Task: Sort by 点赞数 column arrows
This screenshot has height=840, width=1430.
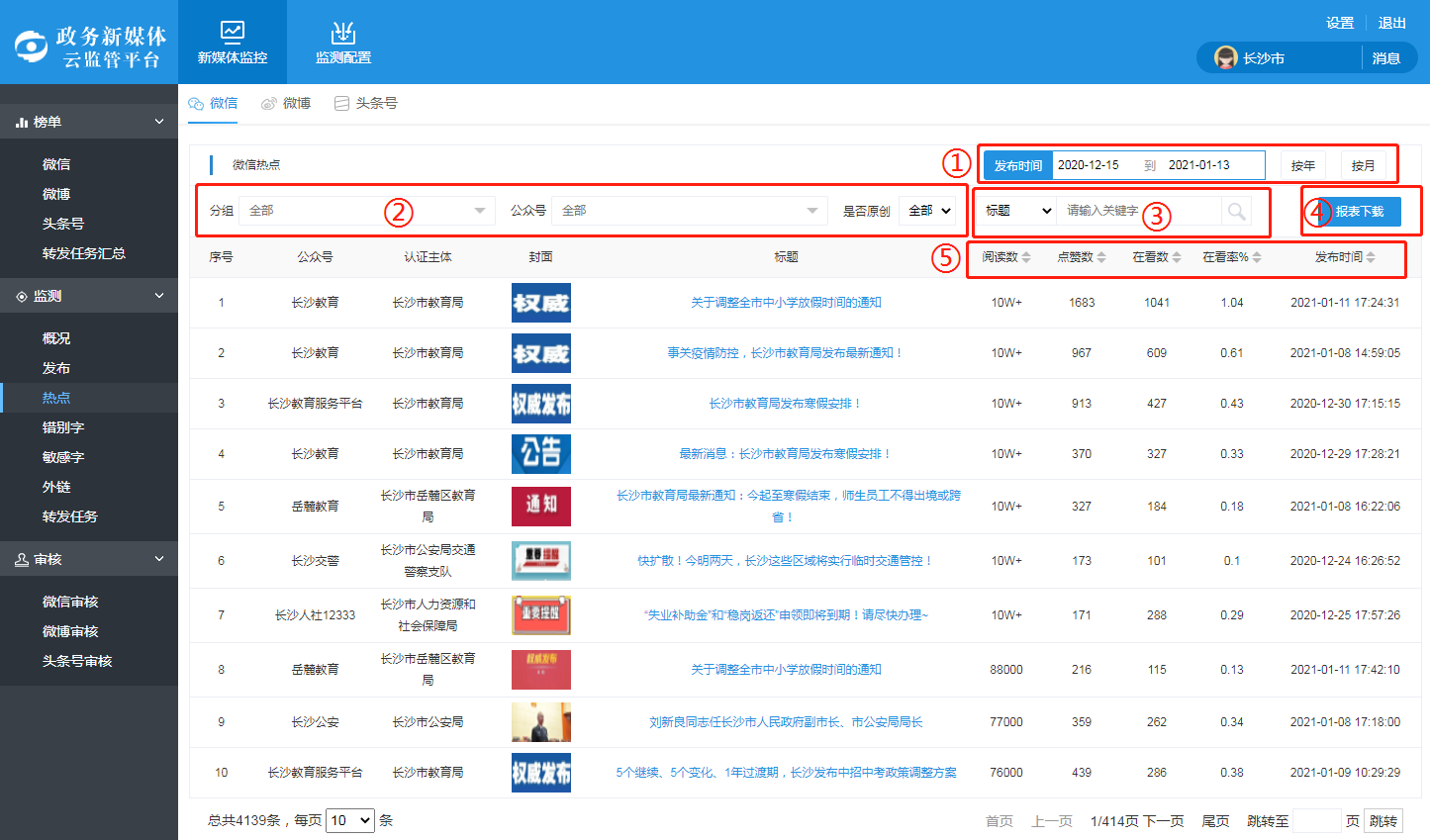Action: pyautogui.click(x=1101, y=257)
